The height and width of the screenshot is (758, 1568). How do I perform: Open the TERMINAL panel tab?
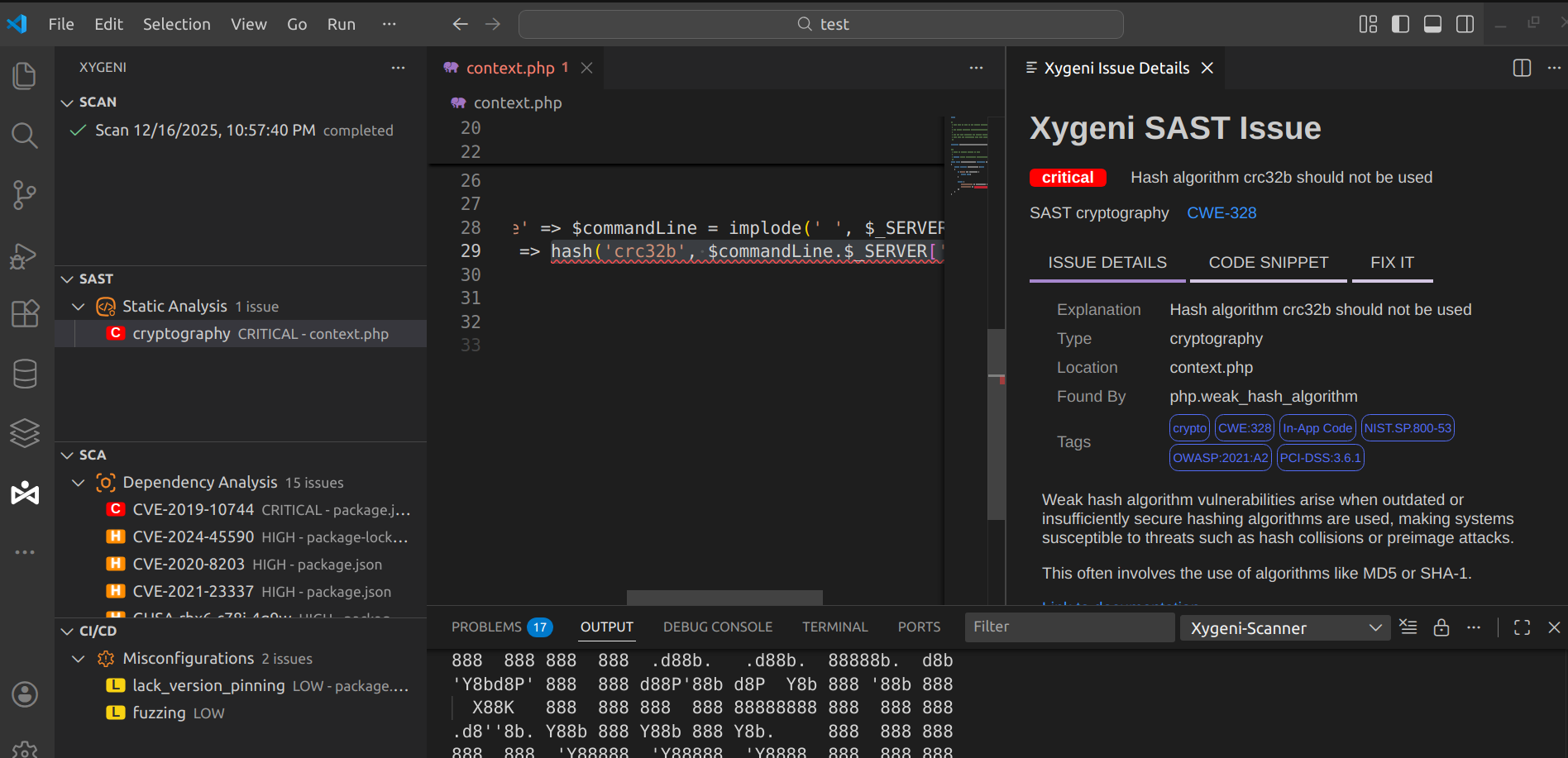[x=834, y=627]
